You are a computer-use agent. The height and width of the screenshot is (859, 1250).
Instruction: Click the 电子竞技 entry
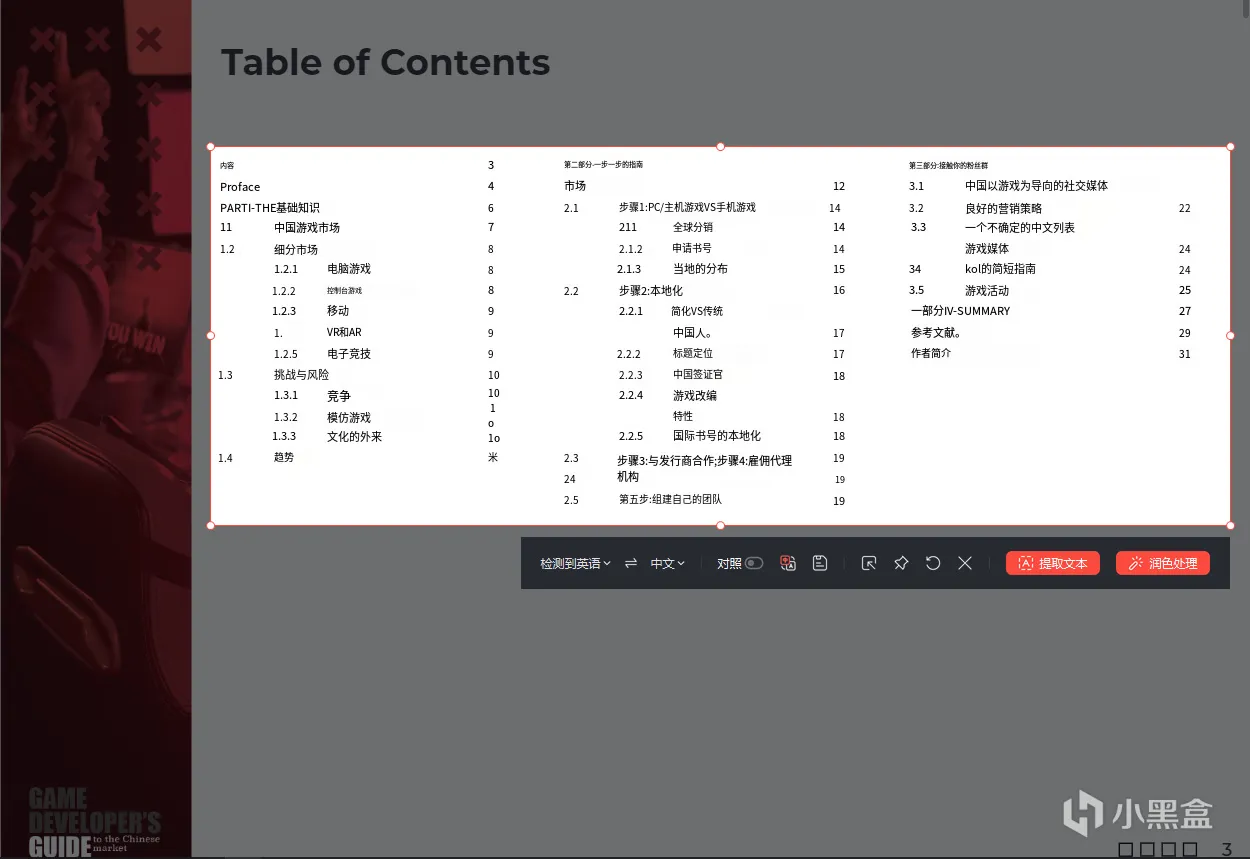click(x=349, y=354)
